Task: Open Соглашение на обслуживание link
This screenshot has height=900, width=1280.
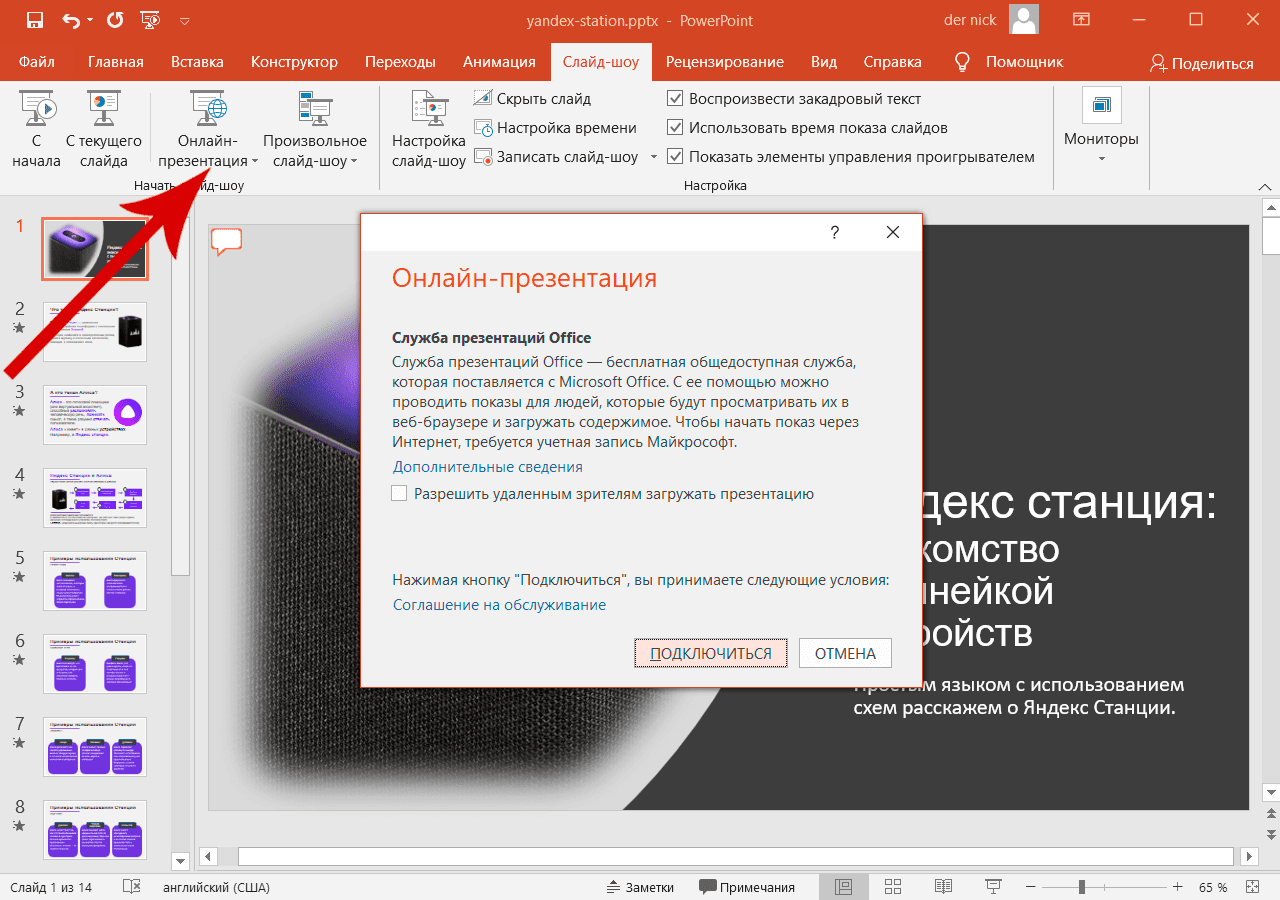Action: [x=499, y=605]
